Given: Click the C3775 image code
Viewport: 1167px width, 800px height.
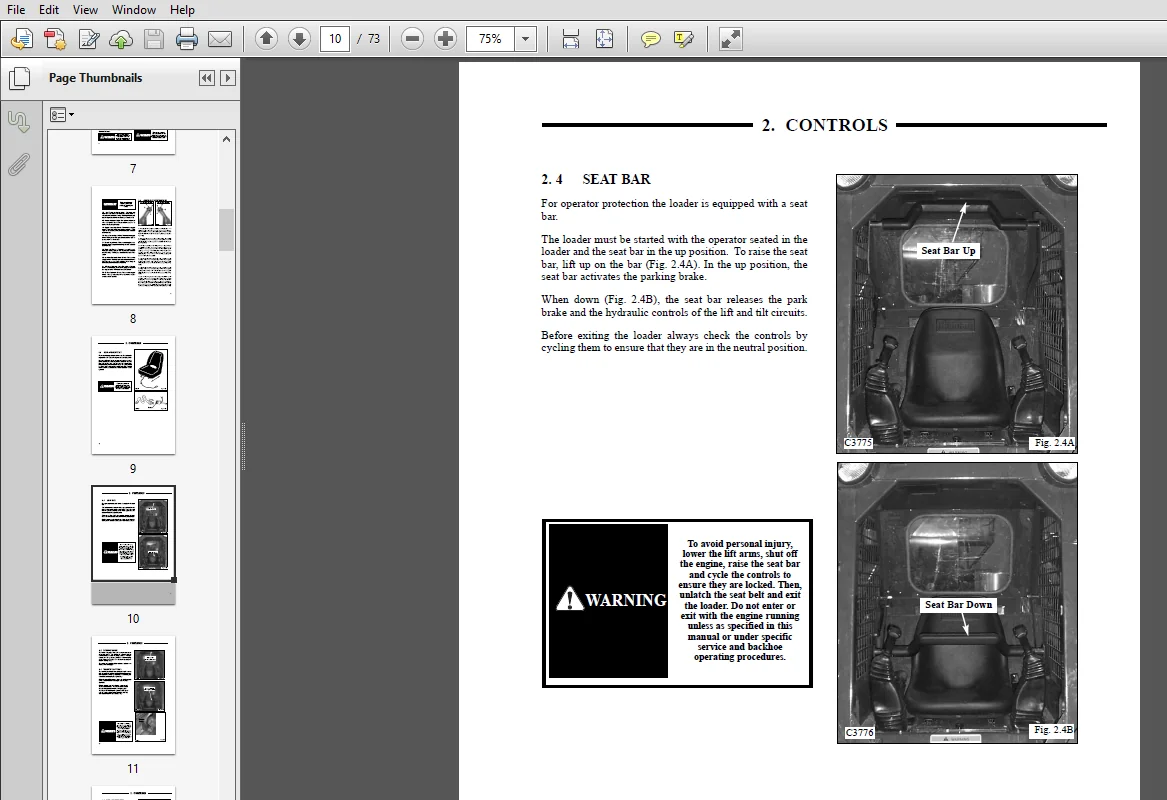Looking at the screenshot, I should coord(858,443).
